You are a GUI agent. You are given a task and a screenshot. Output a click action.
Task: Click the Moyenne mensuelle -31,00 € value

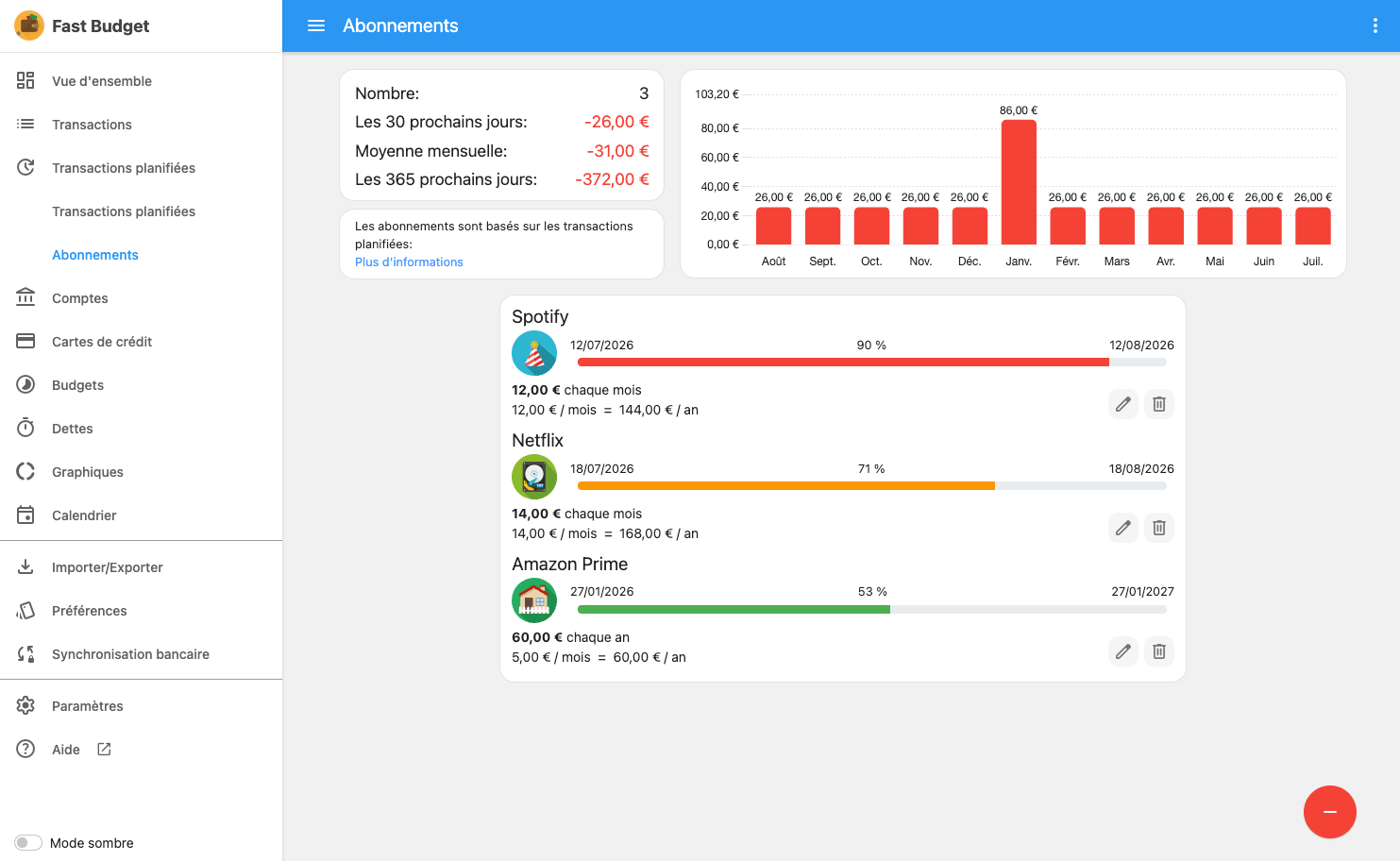(617, 151)
